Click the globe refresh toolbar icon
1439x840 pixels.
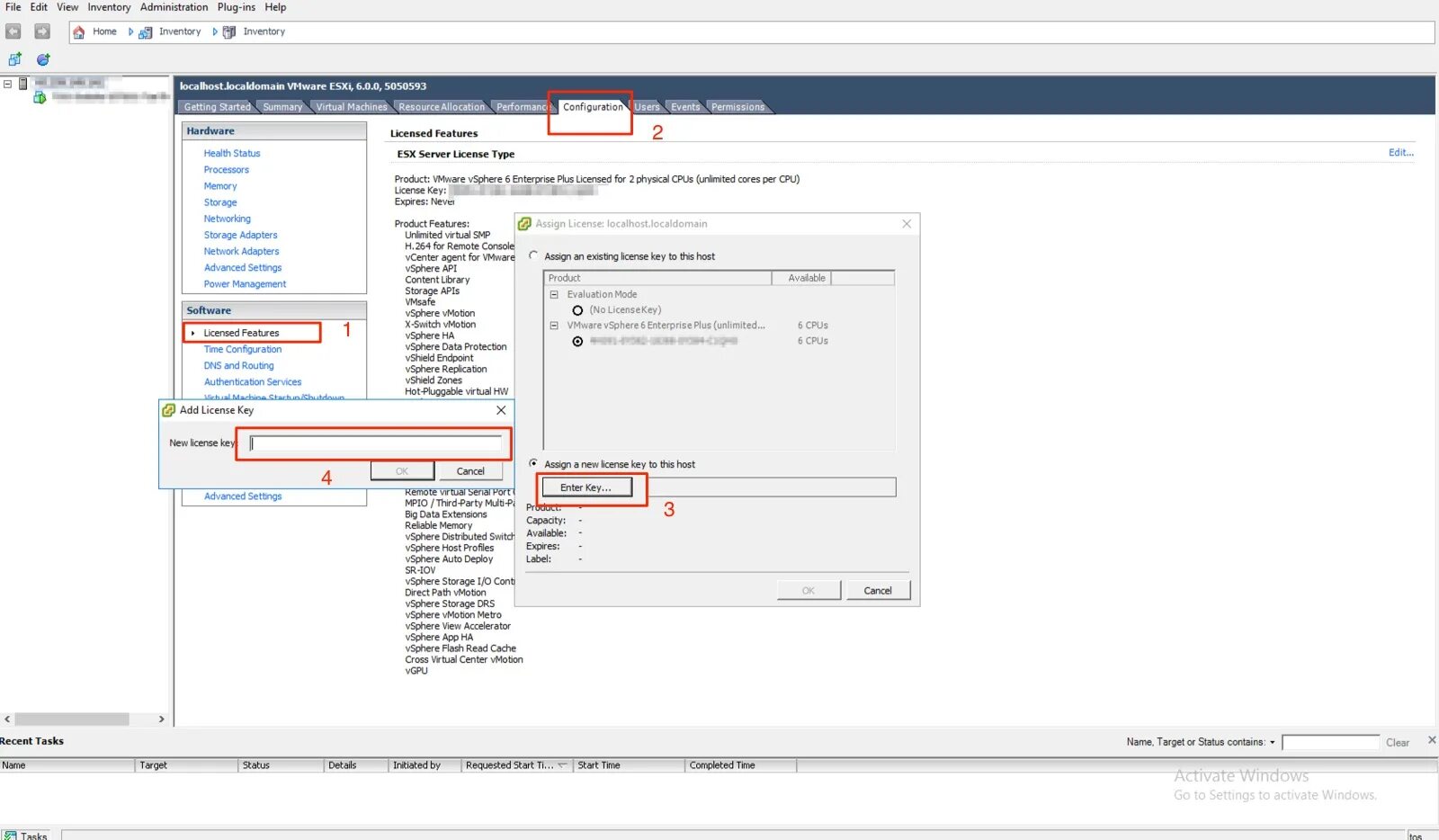point(43,59)
